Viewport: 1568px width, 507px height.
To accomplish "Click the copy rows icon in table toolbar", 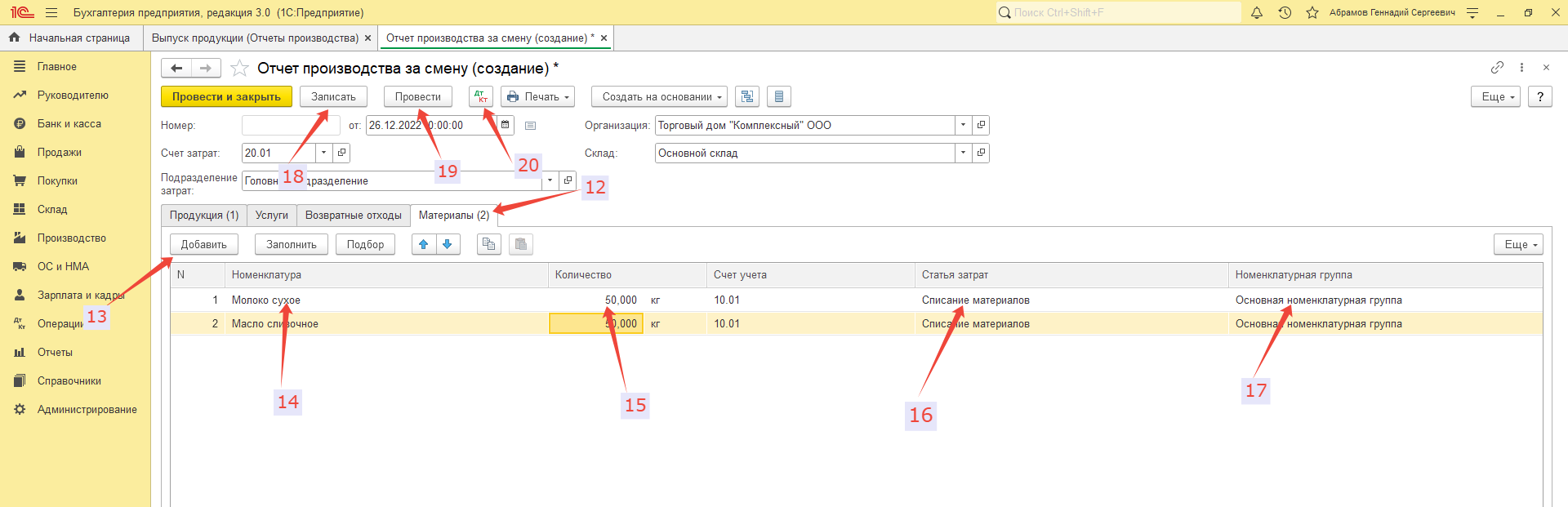I will click(x=488, y=244).
